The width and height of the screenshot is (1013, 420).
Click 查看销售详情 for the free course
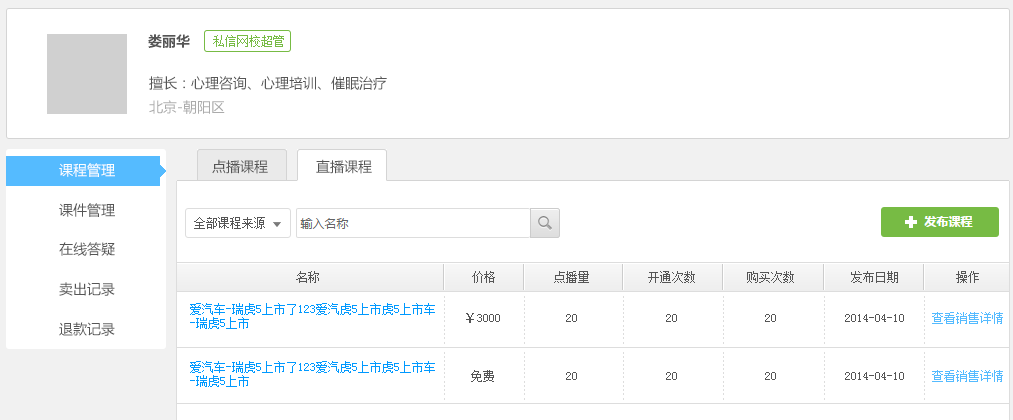tap(966, 376)
